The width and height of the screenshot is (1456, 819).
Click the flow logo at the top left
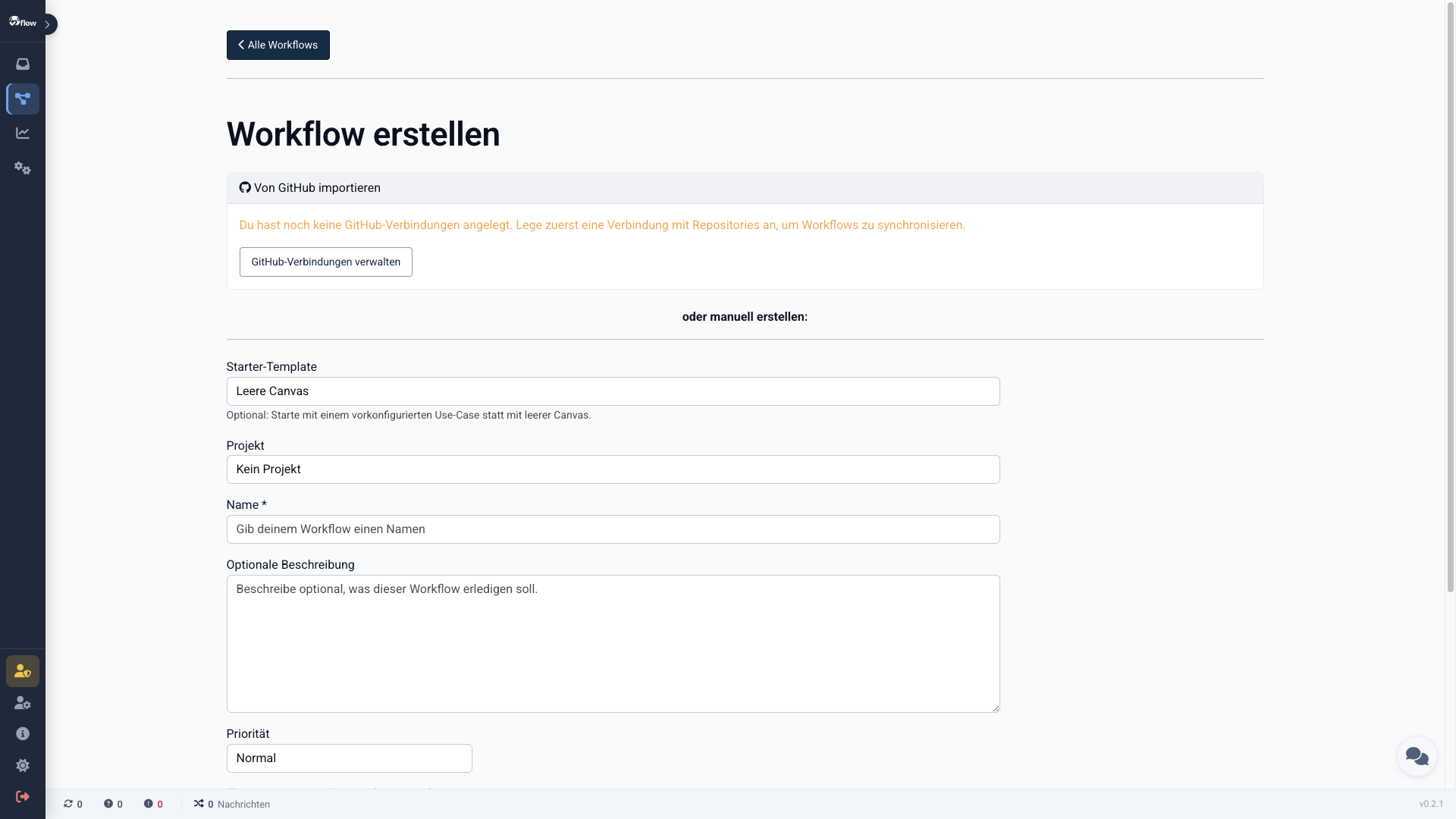click(x=23, y=22)
